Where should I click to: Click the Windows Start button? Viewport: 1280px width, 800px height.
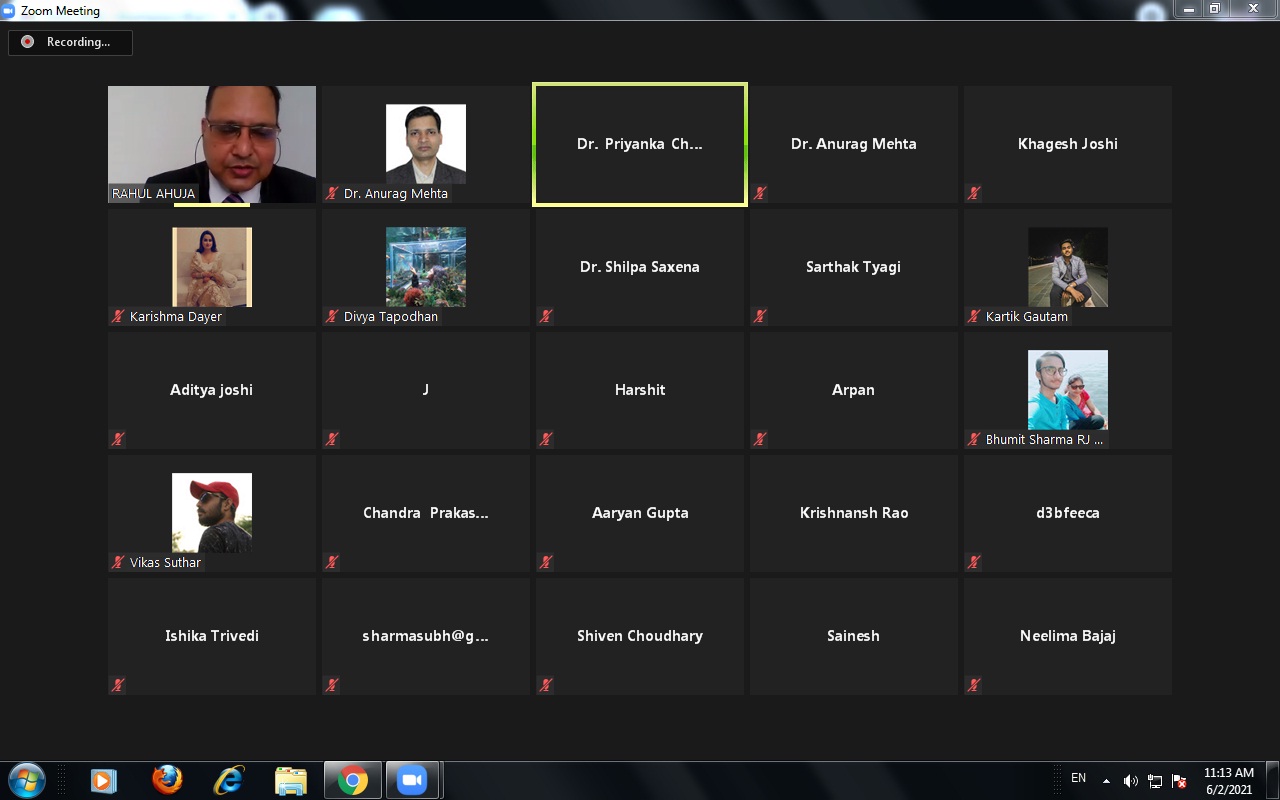point(27,780)
